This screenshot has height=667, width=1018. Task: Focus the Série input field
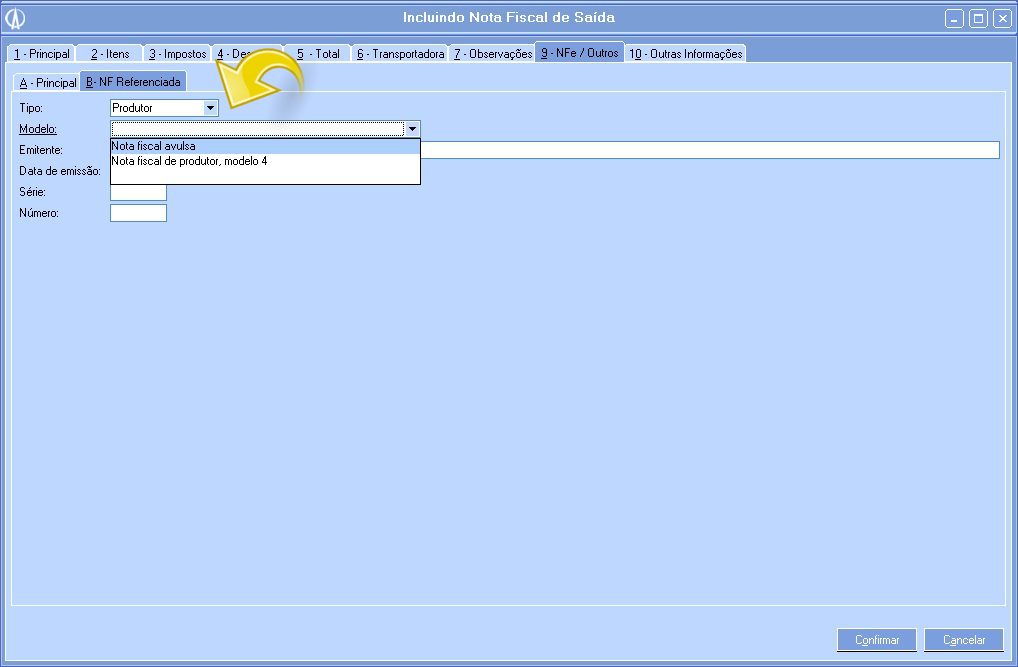click(x=138, y=192)
